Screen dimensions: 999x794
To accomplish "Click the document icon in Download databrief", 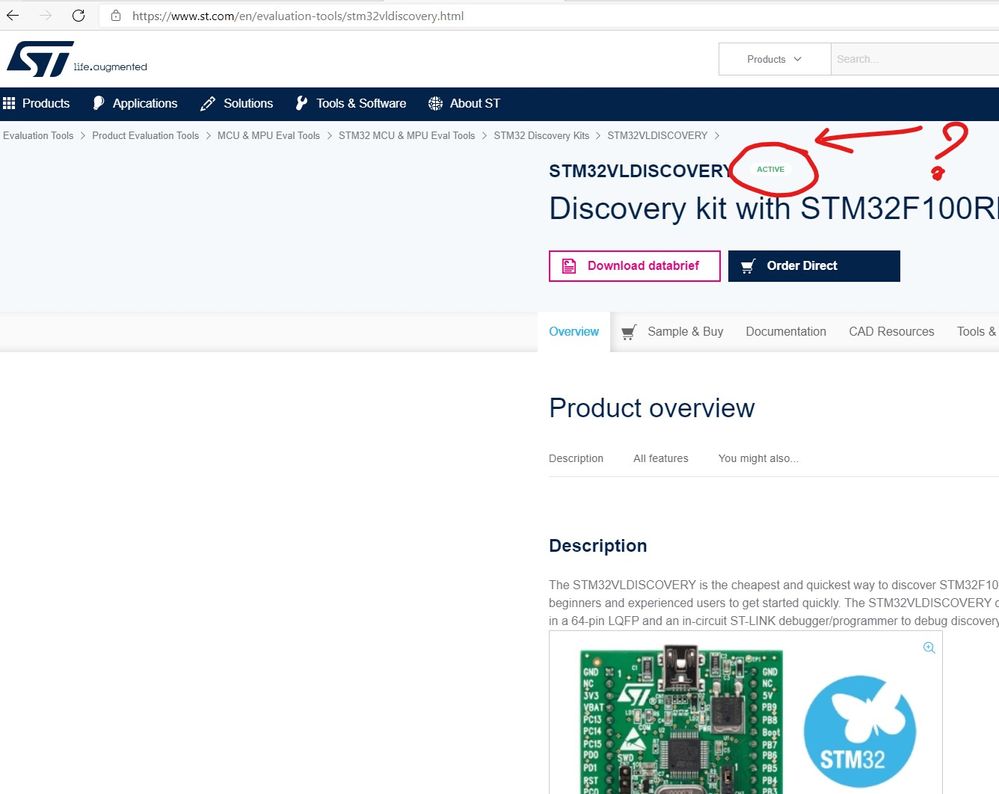I will (569, 266).
